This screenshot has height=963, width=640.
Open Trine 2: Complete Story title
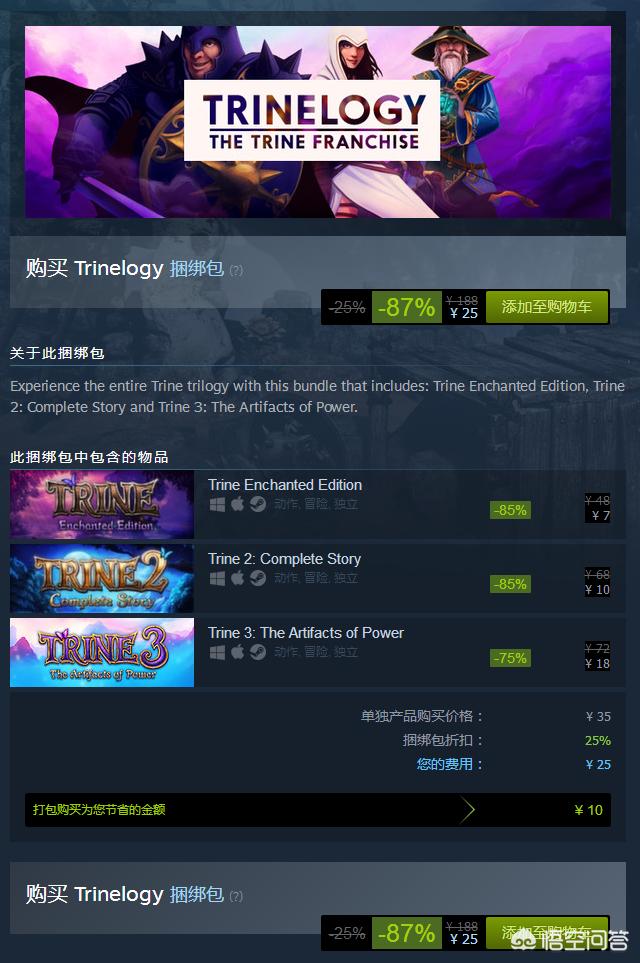[x=284, y=559]
